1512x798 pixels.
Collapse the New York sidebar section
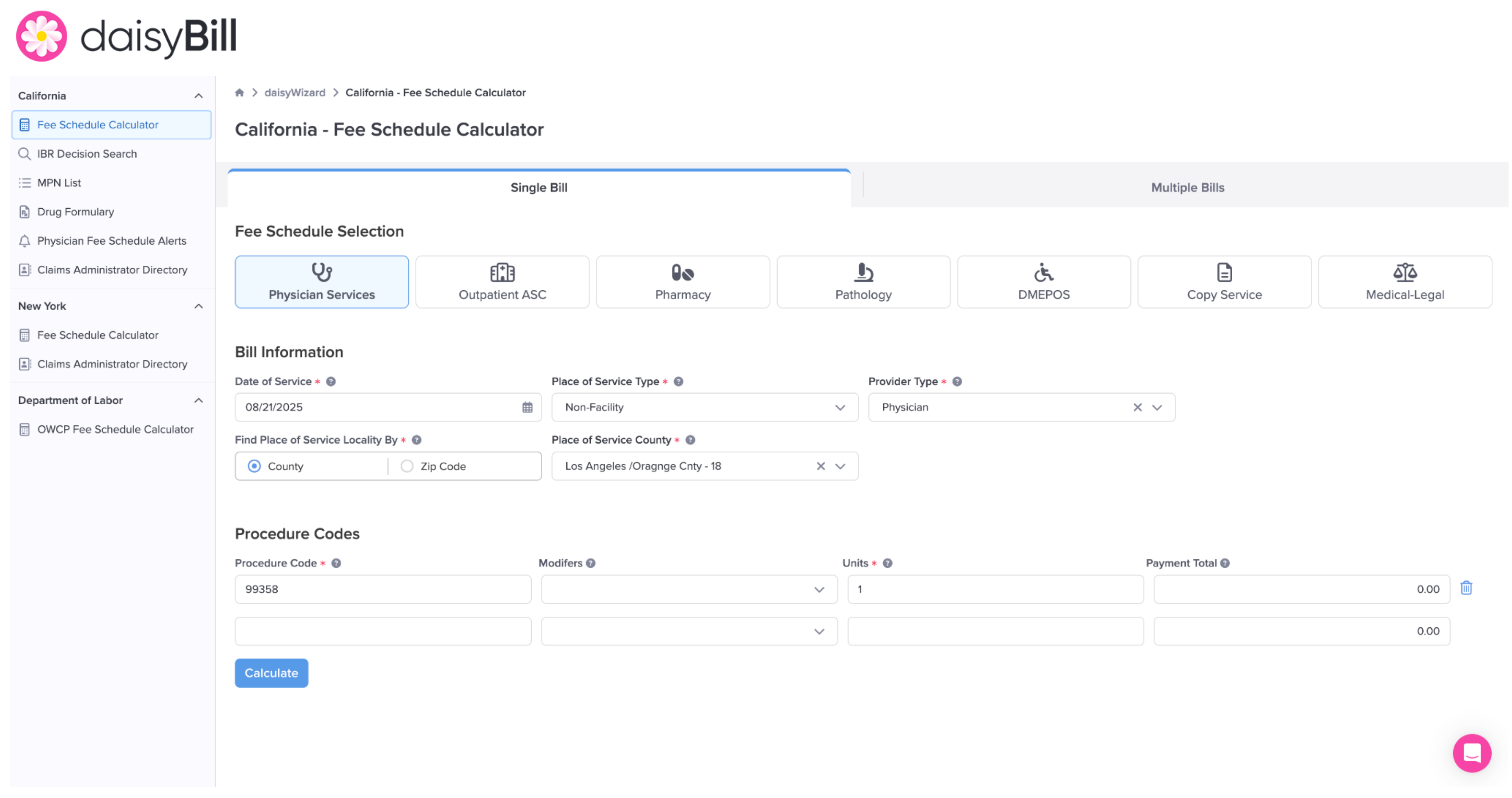coord(199,306)
